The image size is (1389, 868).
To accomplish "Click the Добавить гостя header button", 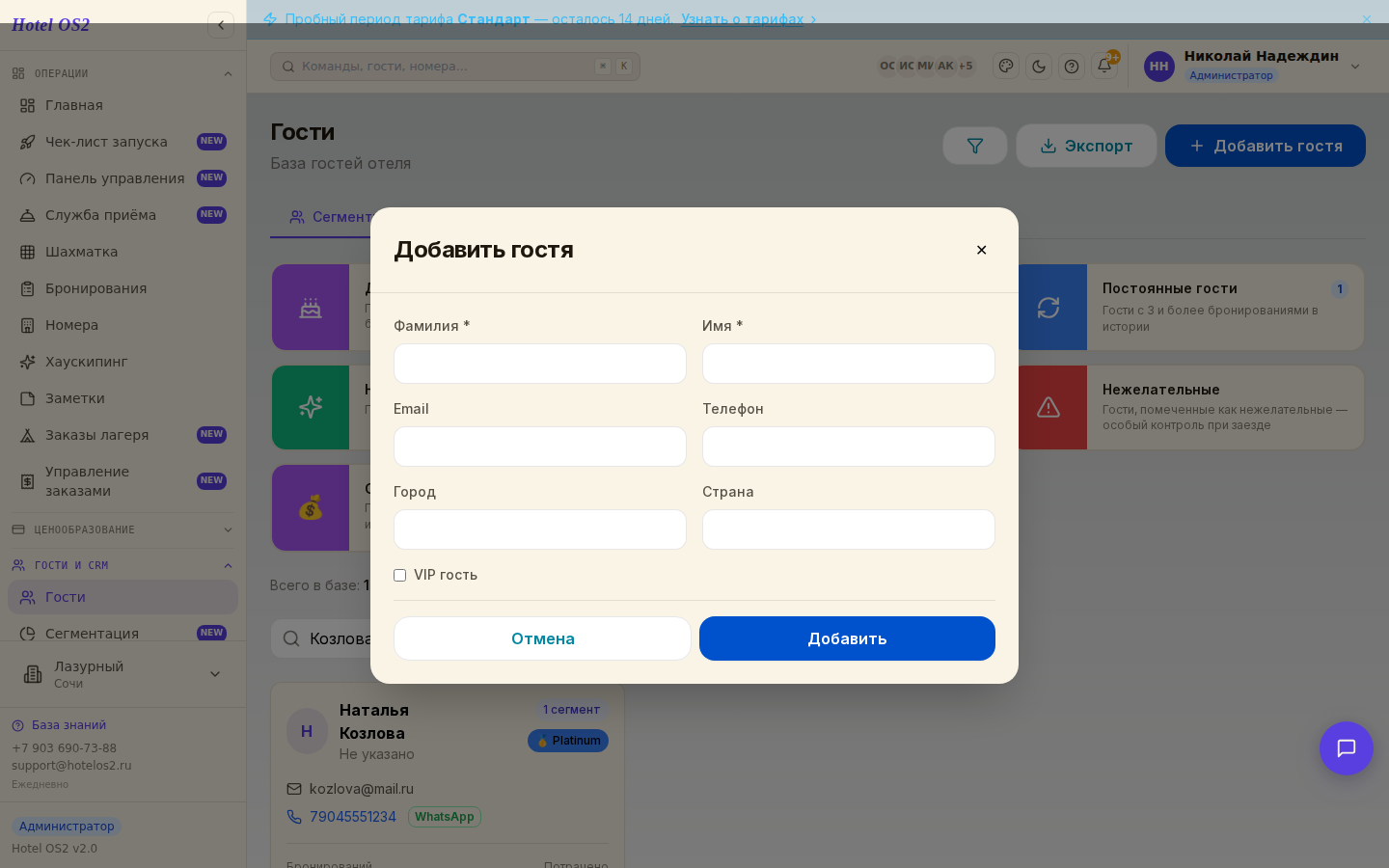I will pos(1266,146).
